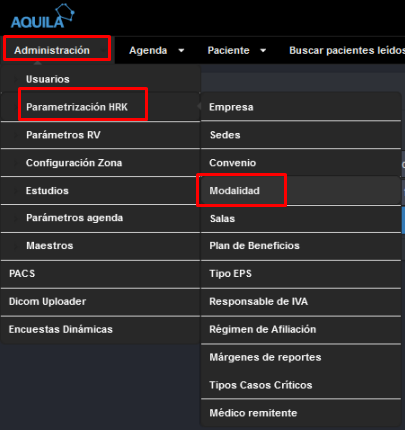The image size is (405, 430).
Task: Expand the Agenda dropdown arrow
Action: [x=181, y=51]
